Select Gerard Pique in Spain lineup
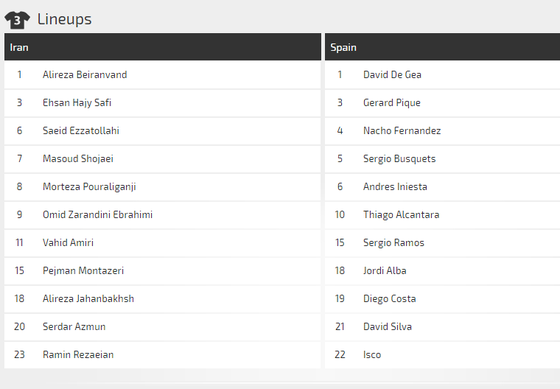 392,103
